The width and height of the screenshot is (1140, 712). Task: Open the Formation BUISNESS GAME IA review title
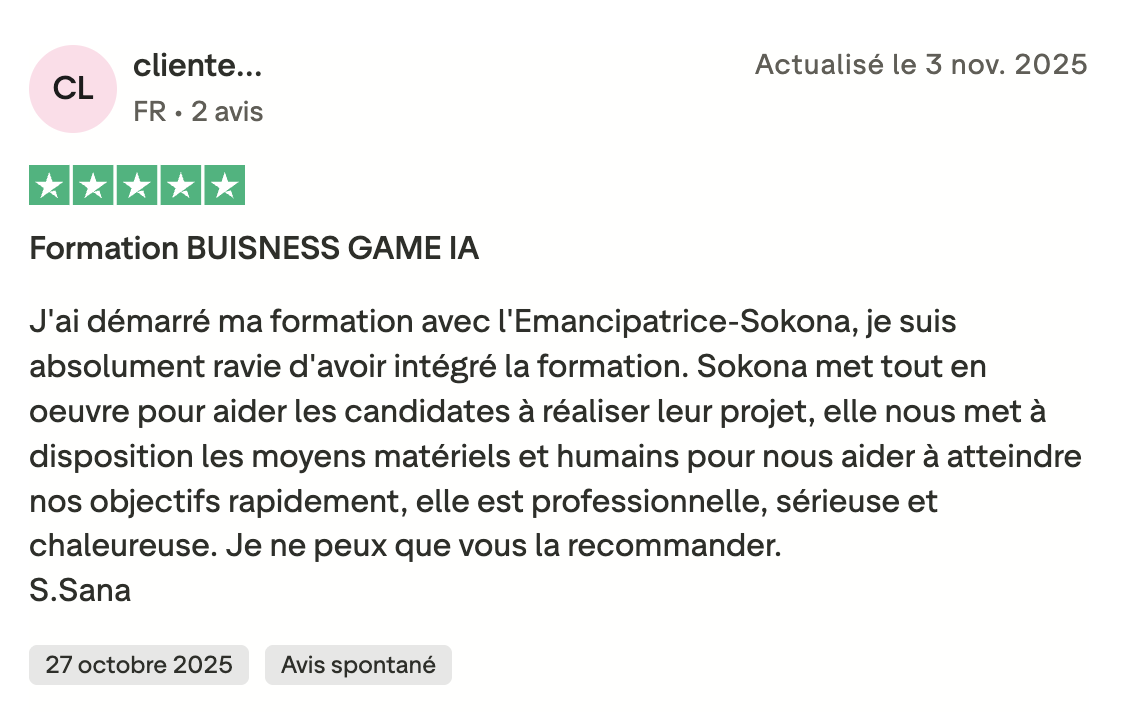(254, 249)
